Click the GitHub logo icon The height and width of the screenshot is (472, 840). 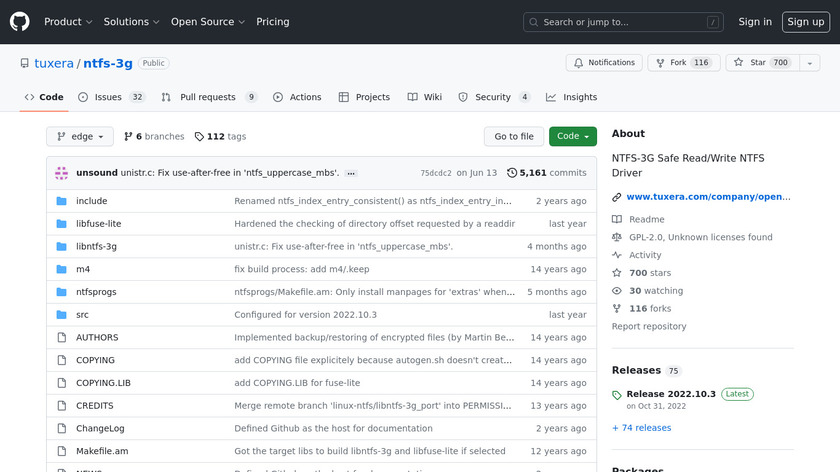click(x=20, y=21)
